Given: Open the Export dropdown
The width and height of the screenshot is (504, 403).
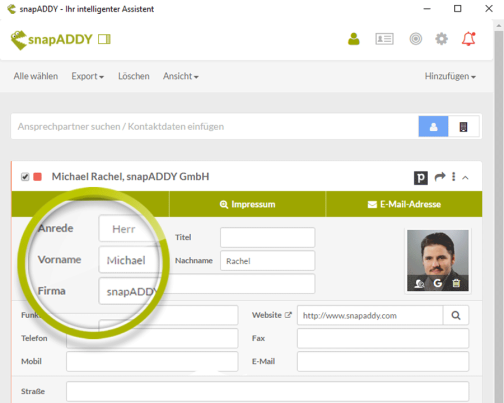Looking at the screenshot, I should [88, 76].
